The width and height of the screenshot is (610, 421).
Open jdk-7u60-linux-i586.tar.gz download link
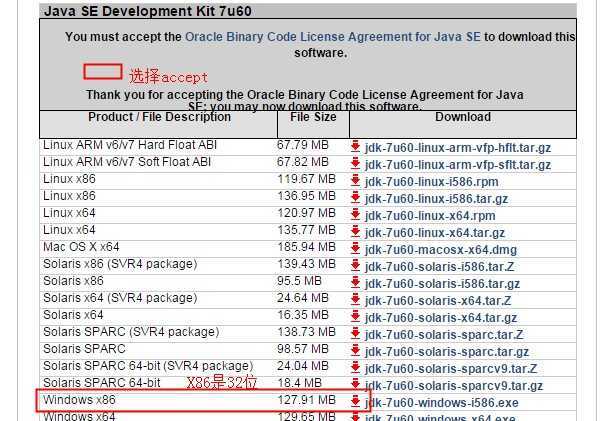click(436, 199)
